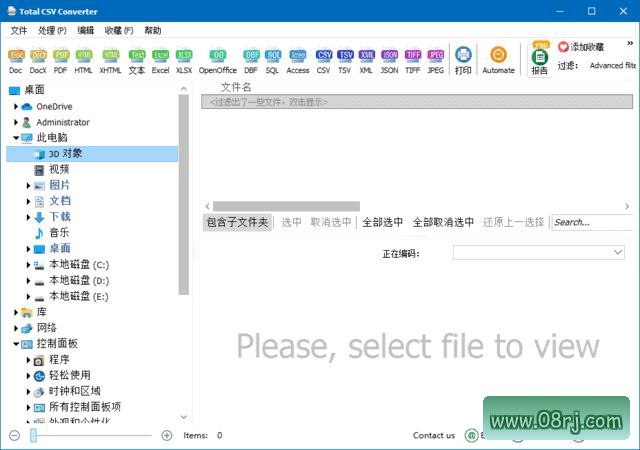
Task: Expand the 文档 folder node
Action: pos(28,201)
